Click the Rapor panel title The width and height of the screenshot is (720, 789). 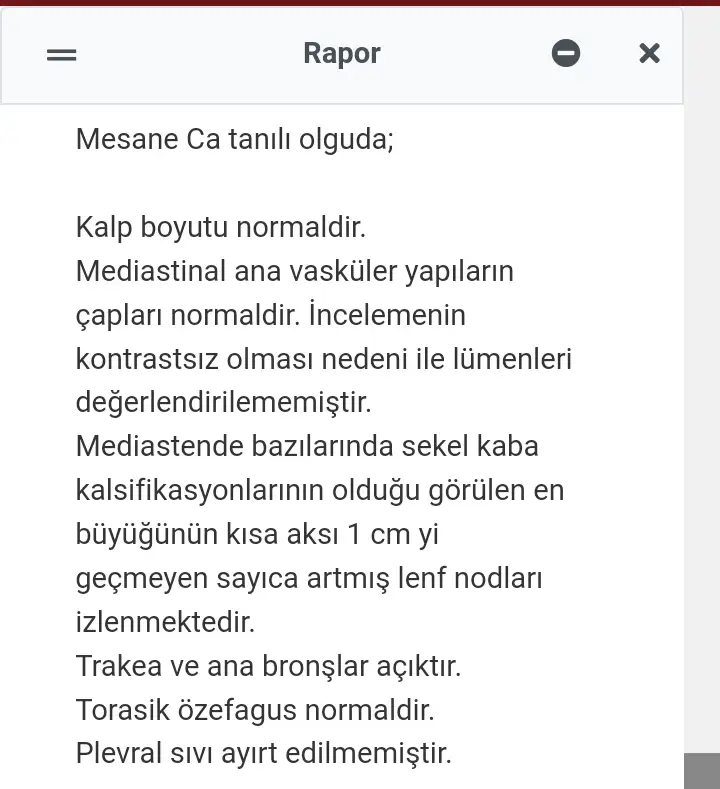342,54
